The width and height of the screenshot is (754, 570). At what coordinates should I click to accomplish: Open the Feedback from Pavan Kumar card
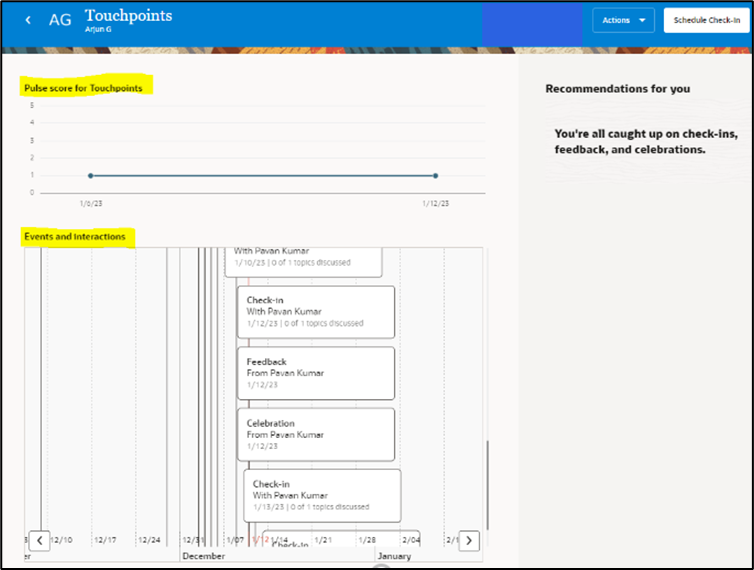click(x=316, y=373)
